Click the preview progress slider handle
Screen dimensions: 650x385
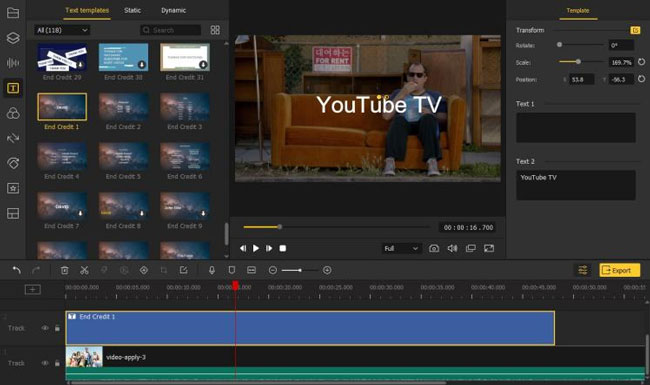(280, 227)
